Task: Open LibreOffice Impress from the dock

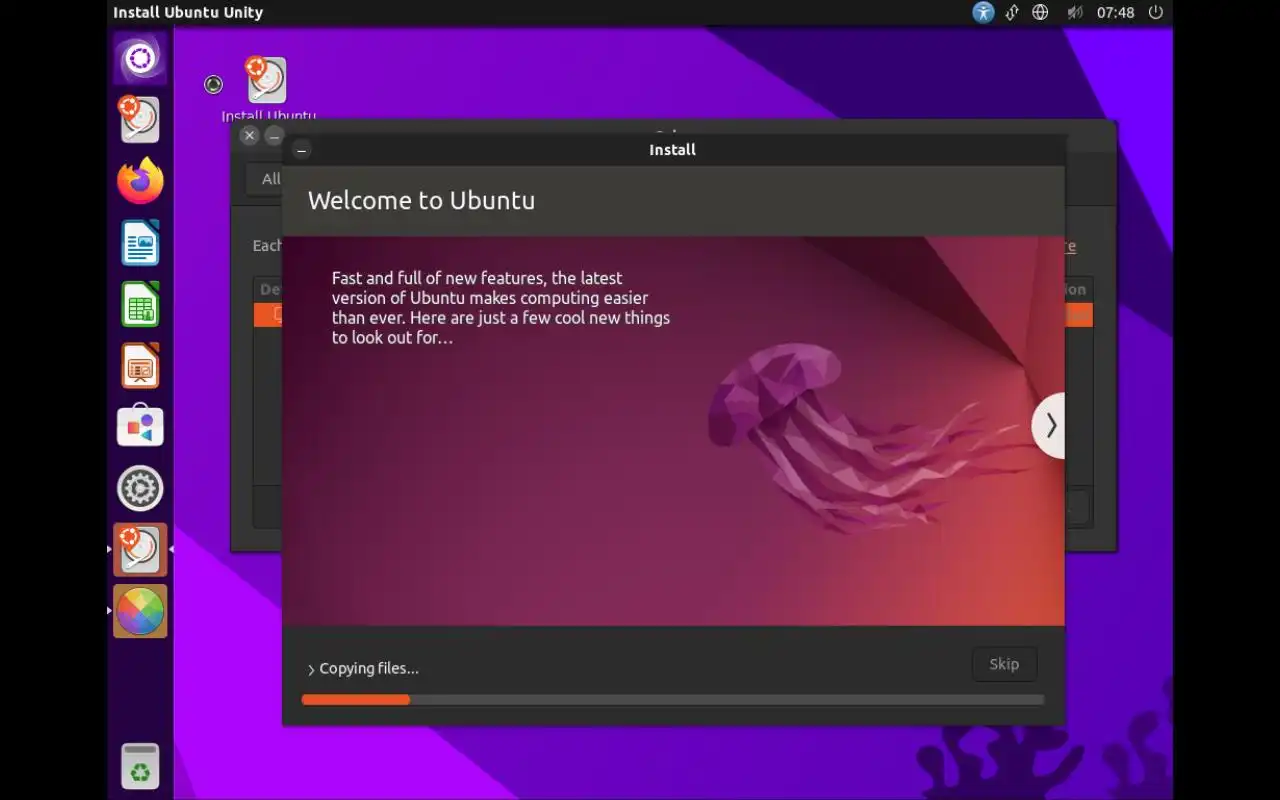Action: pos(140,366)
